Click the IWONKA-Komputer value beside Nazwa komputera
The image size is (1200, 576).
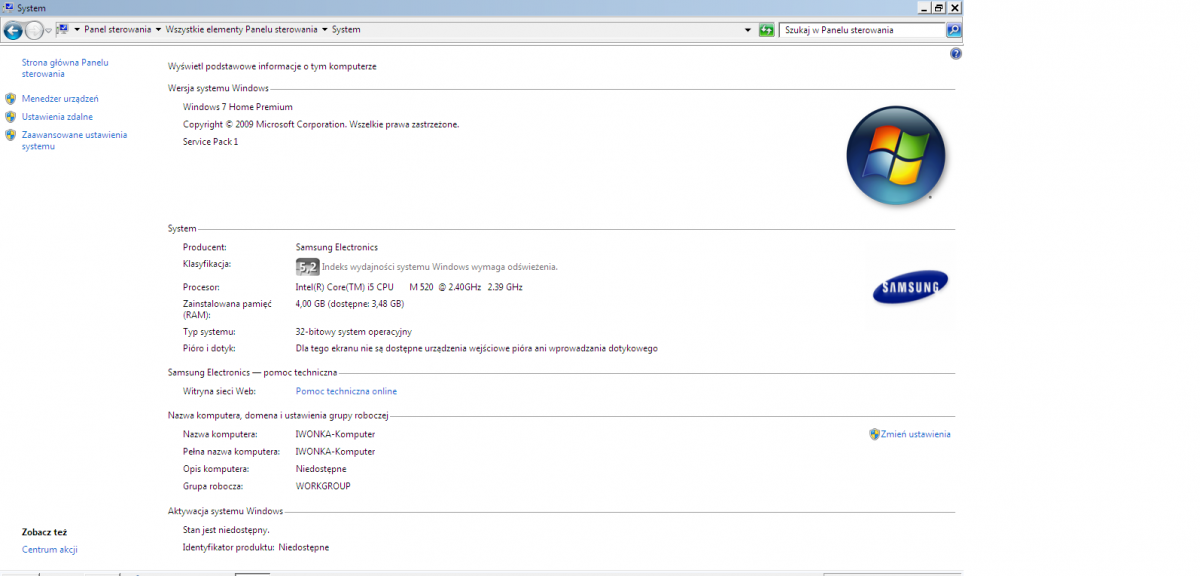click(335, 434)
